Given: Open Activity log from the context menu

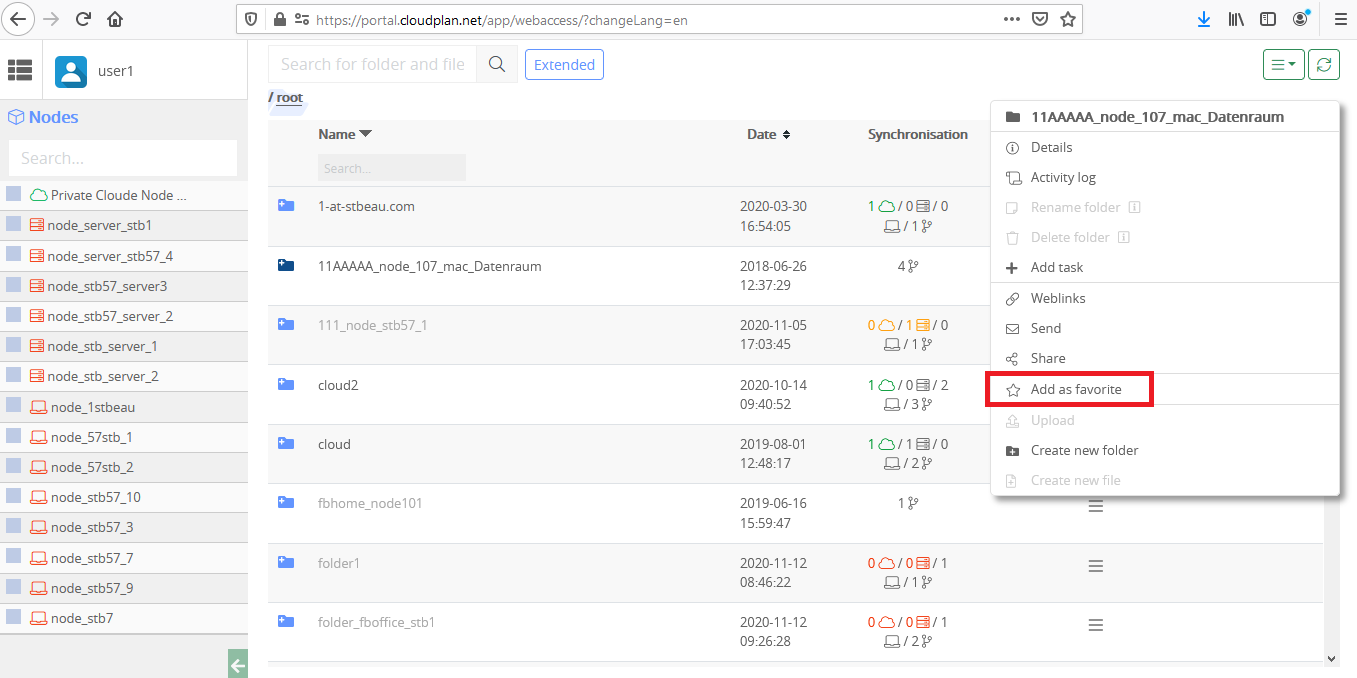Looking at the screenshot, I should [x=1063, y=177].
